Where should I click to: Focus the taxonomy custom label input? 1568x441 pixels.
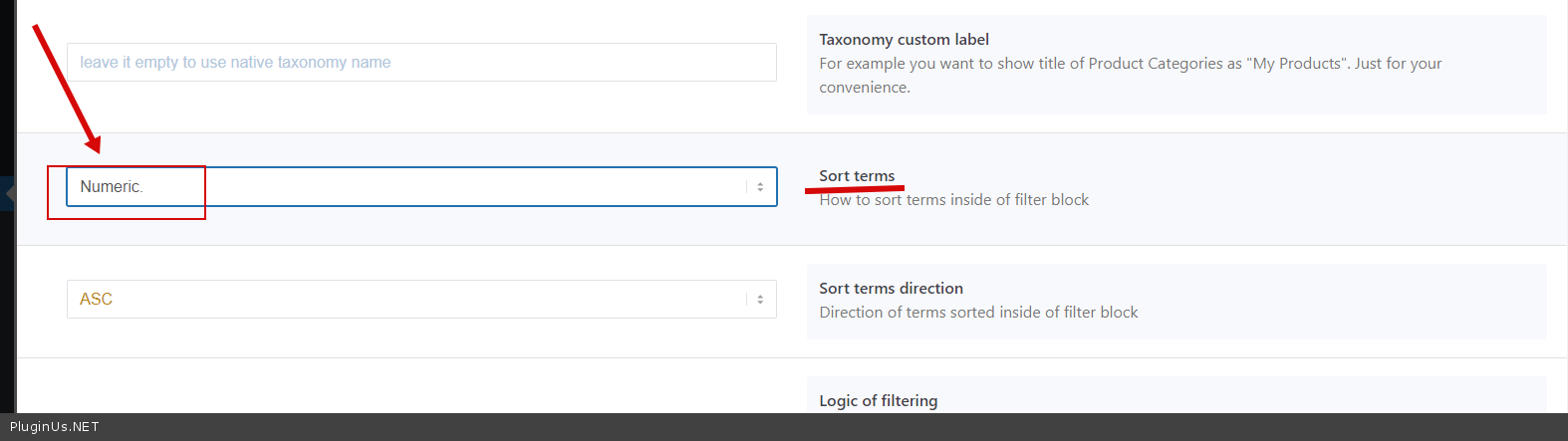click(x=420, y=63)
